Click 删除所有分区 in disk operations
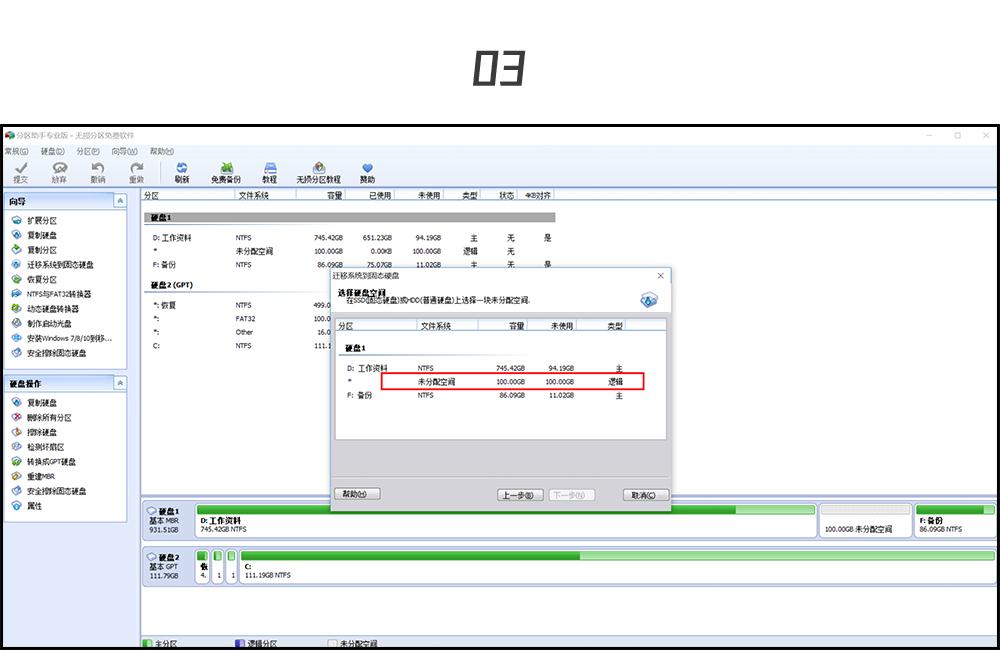This screenshot has height=650, width=1000. [42, 417]
